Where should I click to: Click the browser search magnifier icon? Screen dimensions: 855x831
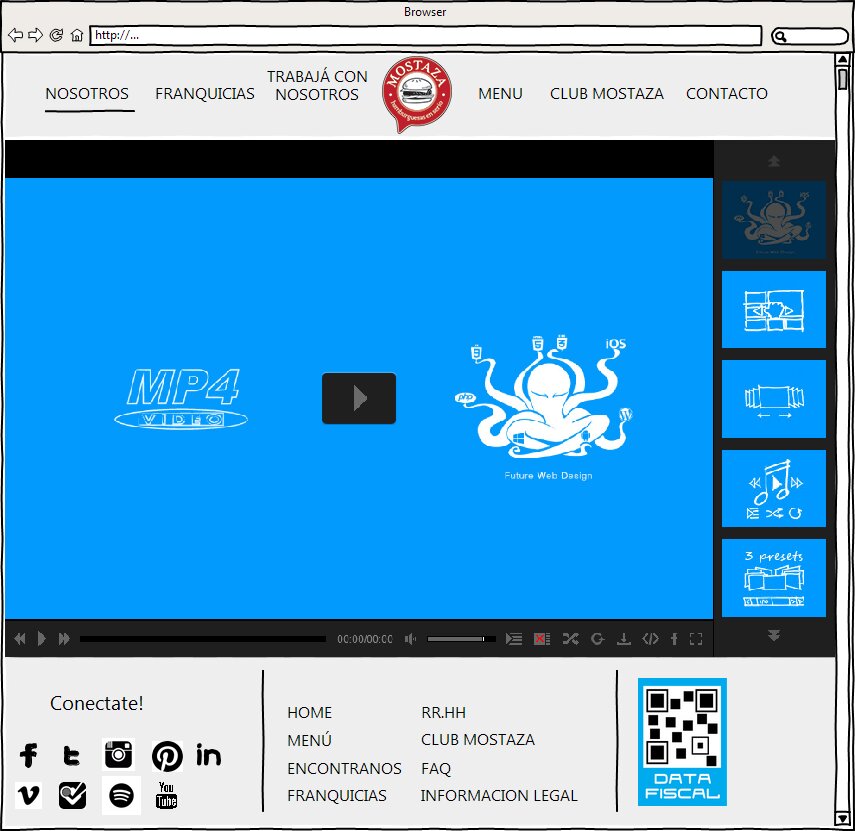click(x=780, y=37)
